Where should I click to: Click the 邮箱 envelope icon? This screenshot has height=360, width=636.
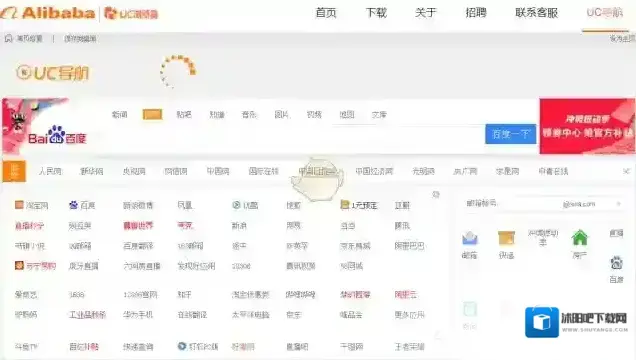pyautogui.click(x=470, y=238)
